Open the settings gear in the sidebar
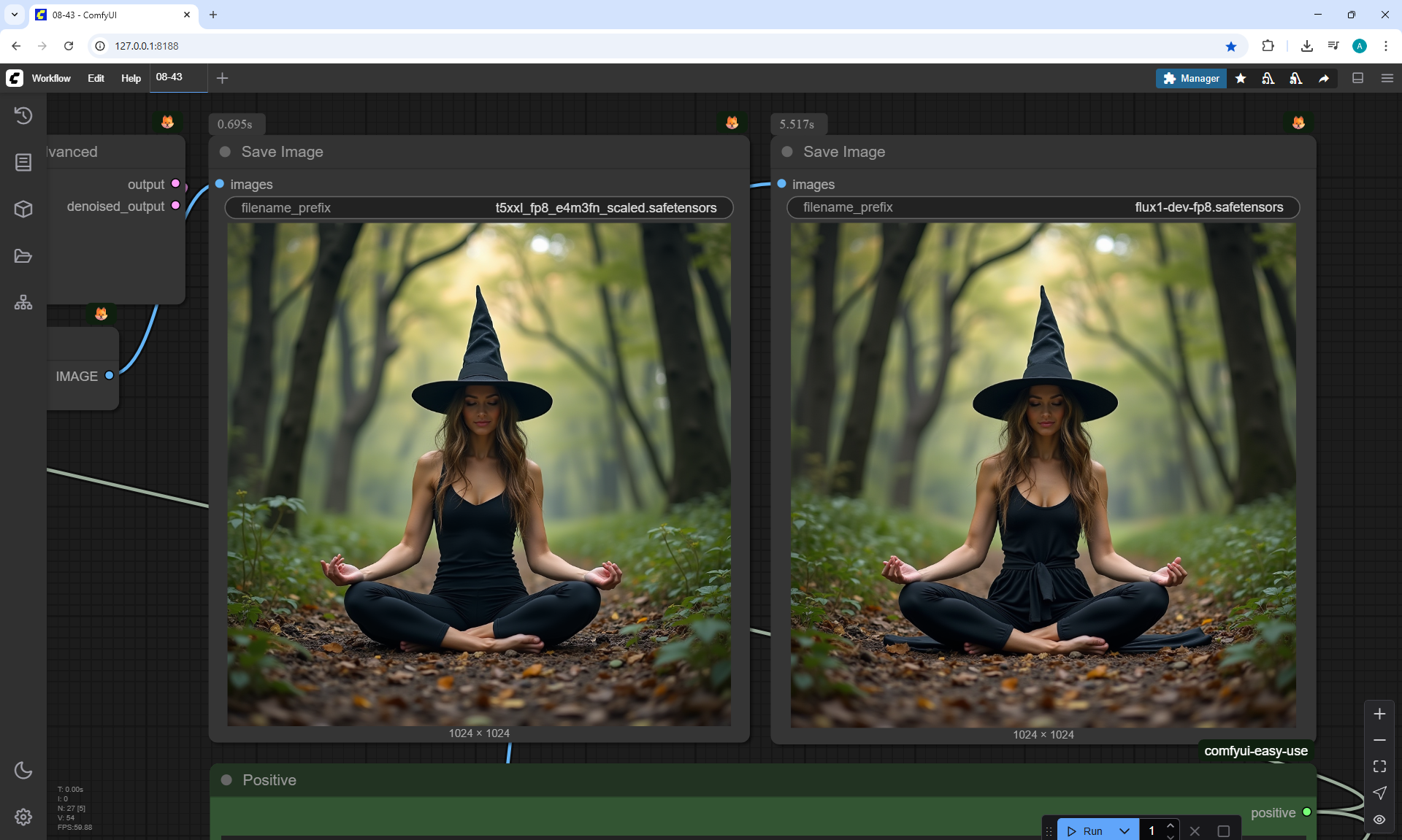The height and width of the screenshot is (840, 1402). click(x=23, y=817)
